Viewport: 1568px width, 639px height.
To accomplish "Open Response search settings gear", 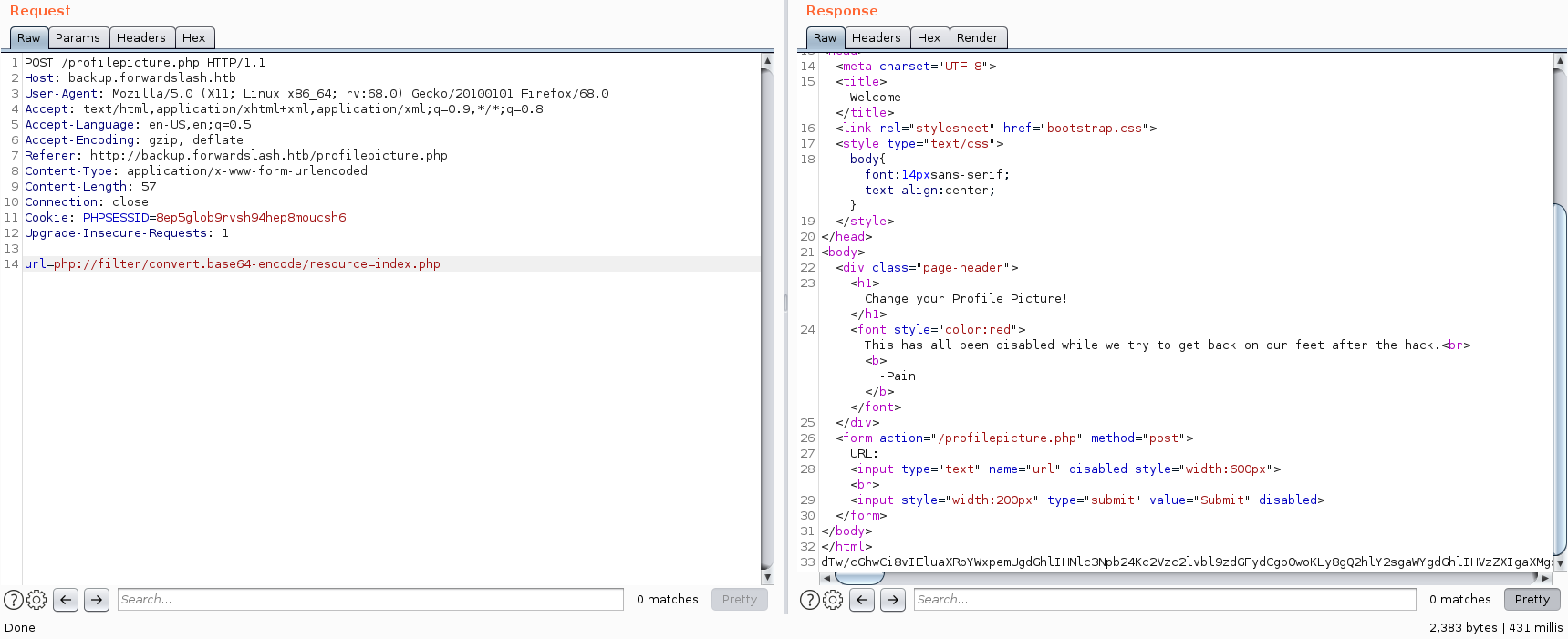I will pyautogui.click(x=833, y=600).
